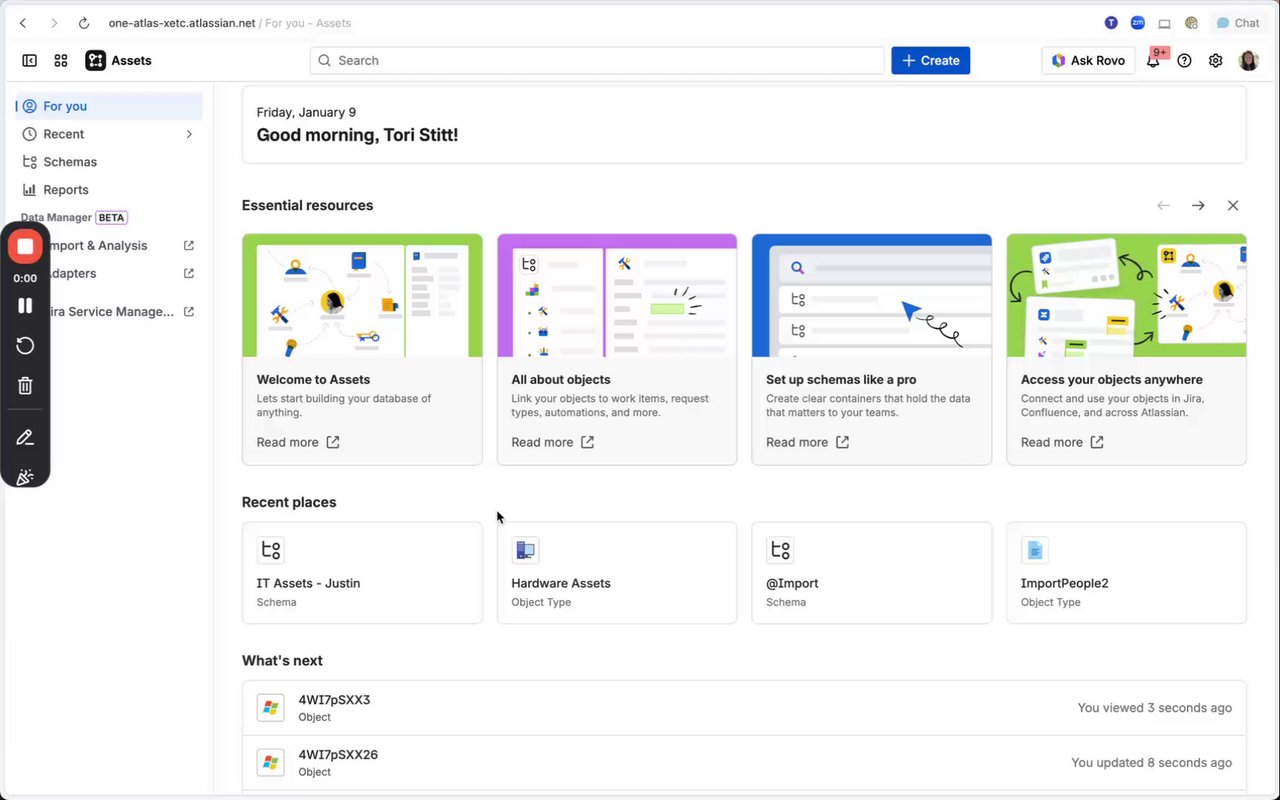
Task: Click the help question mark icon
Action: (x=1184, y=61)
